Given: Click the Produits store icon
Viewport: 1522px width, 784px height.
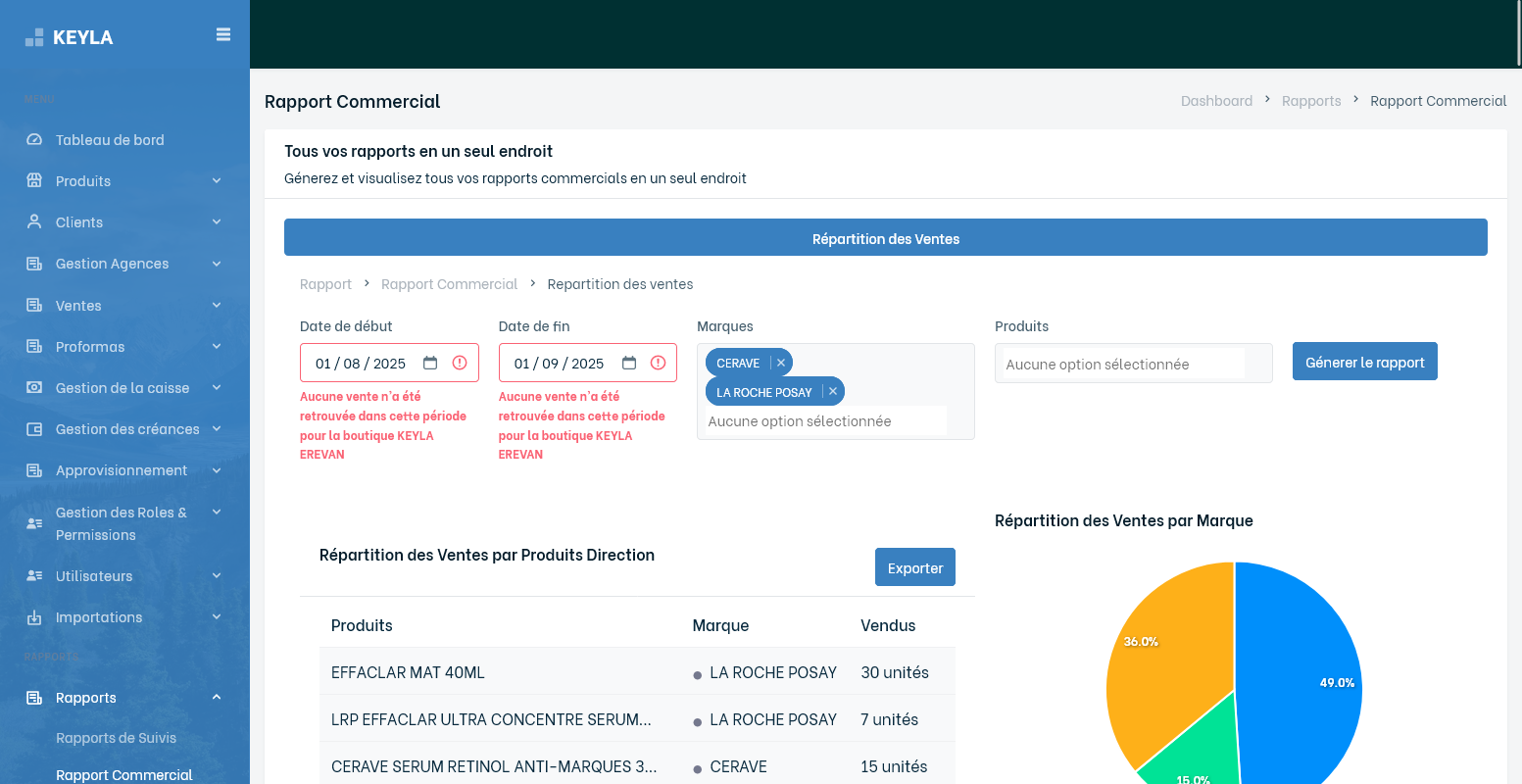Looking at the screenshot, I should [x=34, y=181].
